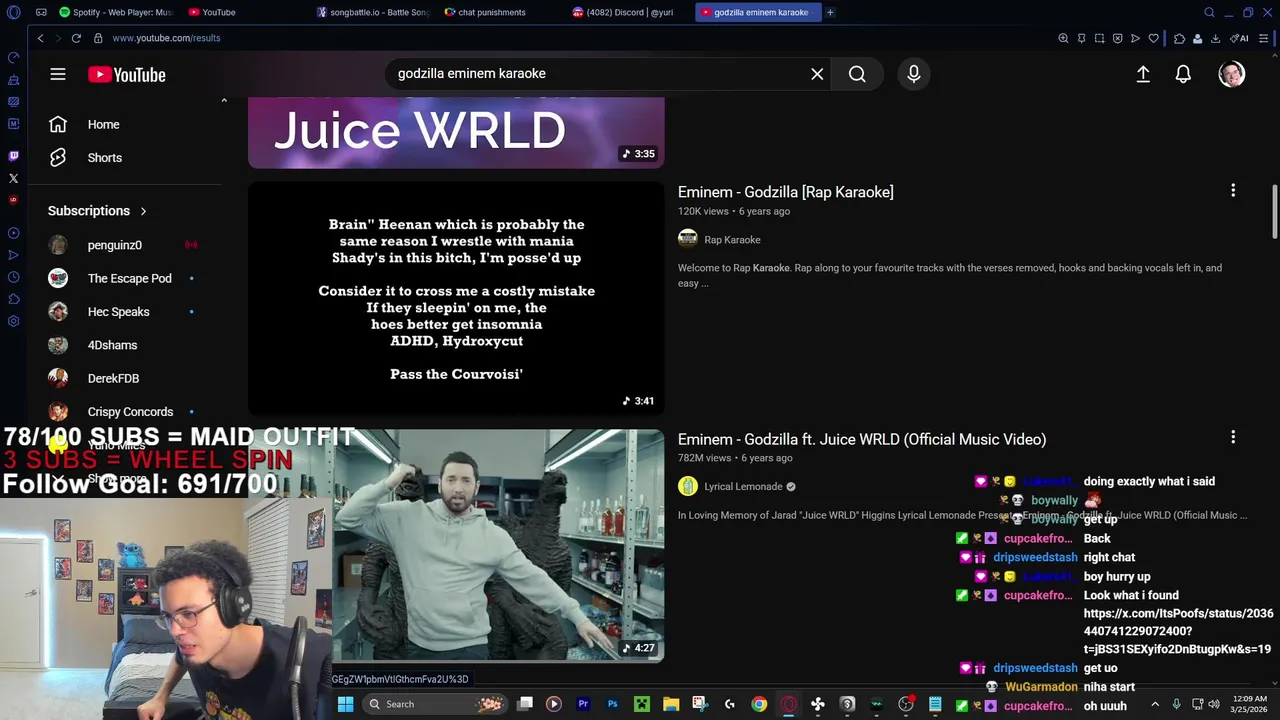Open Twitch from browser sidebar
This screenshot has height=720, width=1280.
point(13,156)
